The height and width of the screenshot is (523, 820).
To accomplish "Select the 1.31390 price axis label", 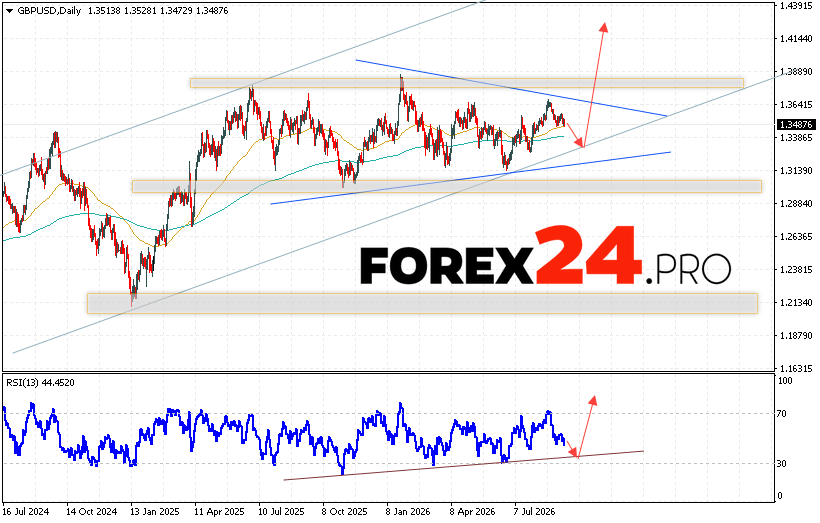I will pos(796,170).
